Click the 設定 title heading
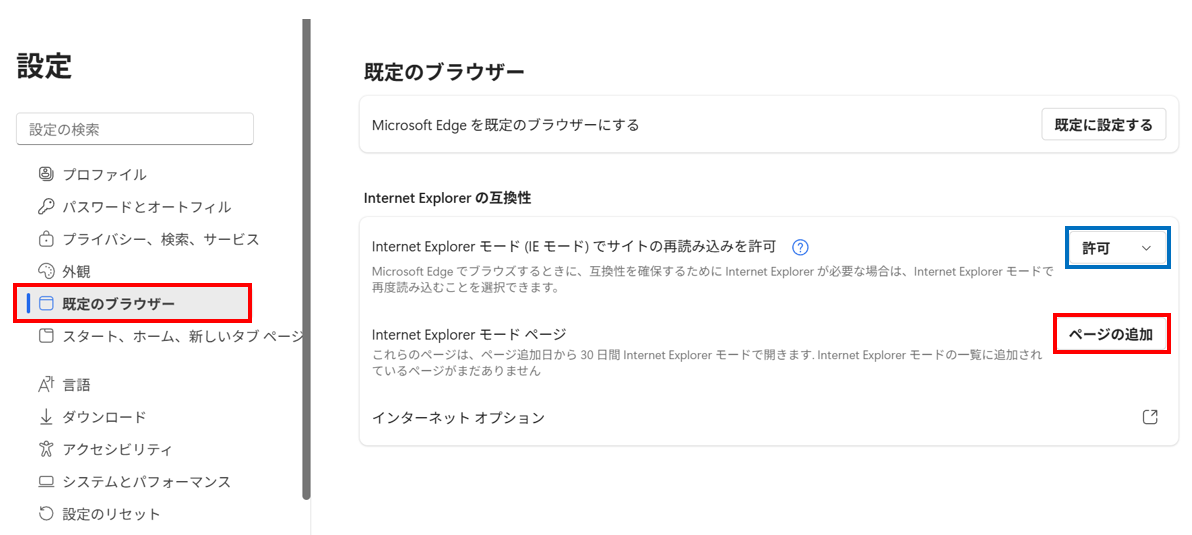The height and width of the screenshot is (535, 1192). (x=45, y=66)
